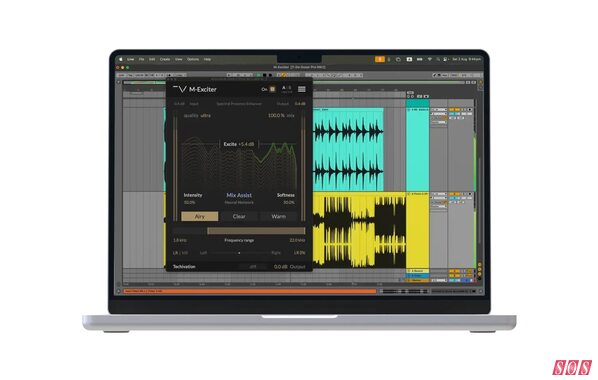Viewport: 598px width, 380px height.
Task: Select the Clear character mode
Action: point(239,216)
